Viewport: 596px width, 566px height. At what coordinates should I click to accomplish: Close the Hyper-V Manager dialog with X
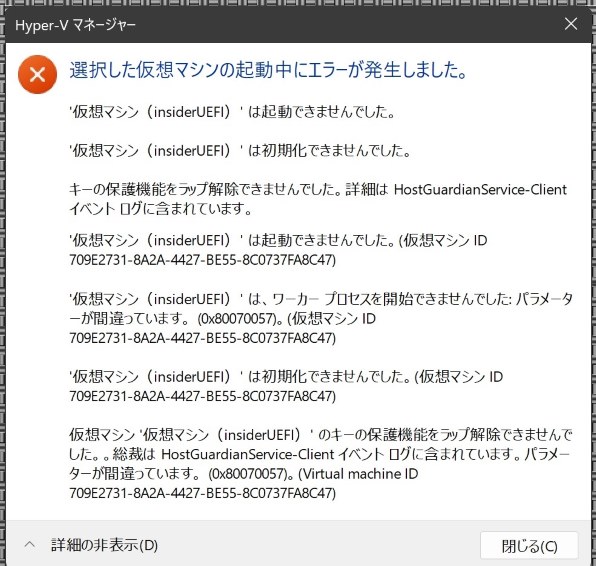click(x=571, y=24)
